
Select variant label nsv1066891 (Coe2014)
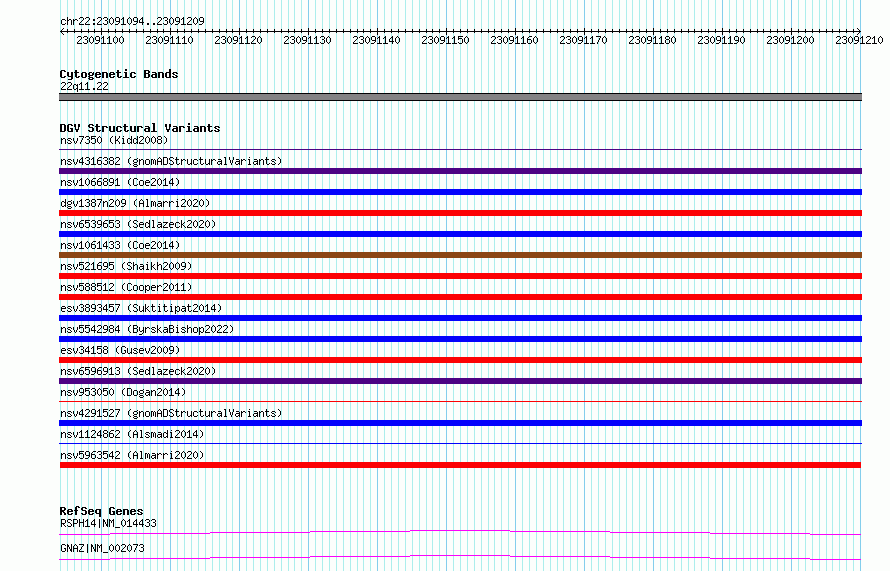tap(120, 182)
